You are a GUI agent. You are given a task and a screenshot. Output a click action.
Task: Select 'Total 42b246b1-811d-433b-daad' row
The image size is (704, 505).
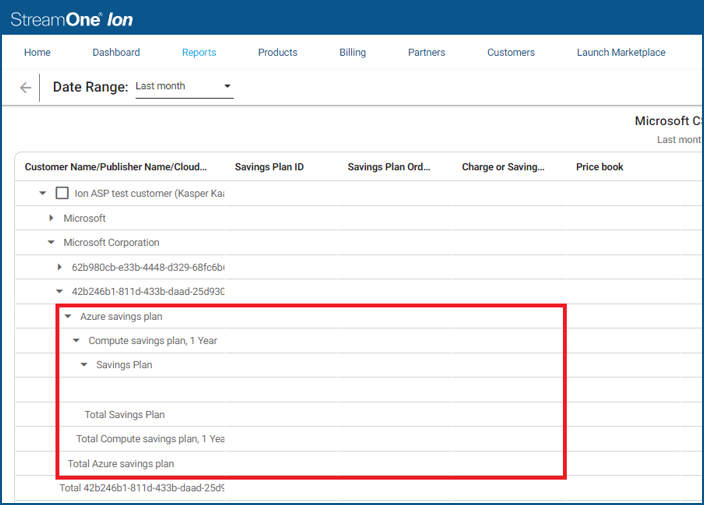(x=142, y=488)
